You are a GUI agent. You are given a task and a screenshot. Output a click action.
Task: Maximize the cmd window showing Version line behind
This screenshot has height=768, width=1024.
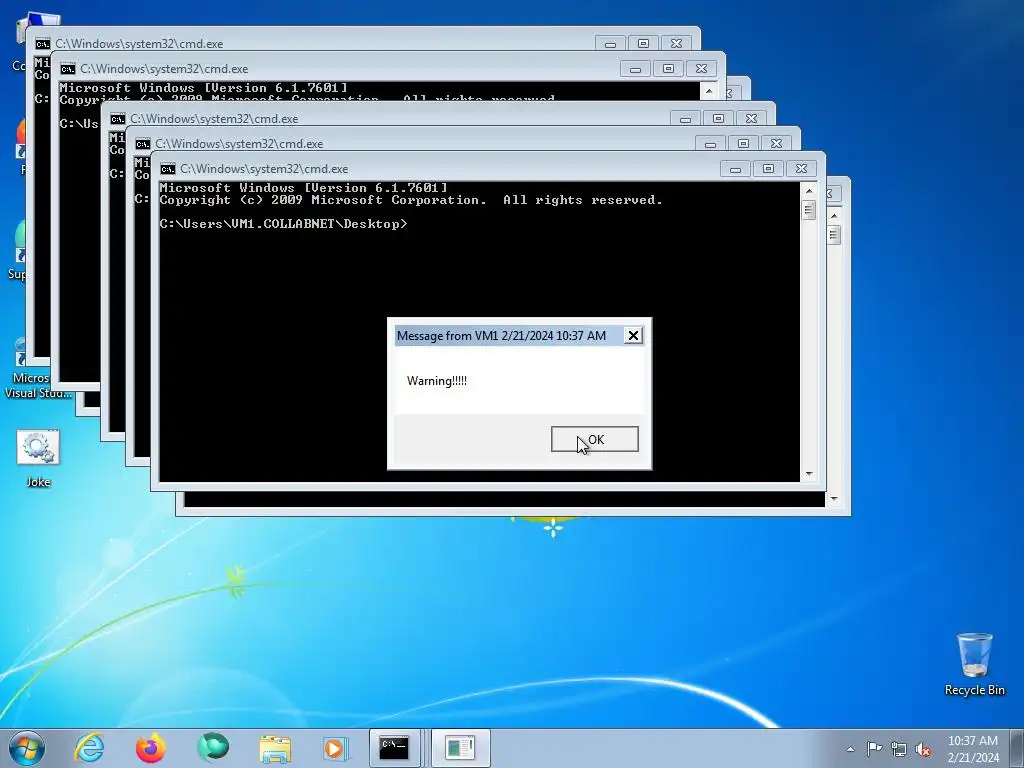[x=668, y=69]
